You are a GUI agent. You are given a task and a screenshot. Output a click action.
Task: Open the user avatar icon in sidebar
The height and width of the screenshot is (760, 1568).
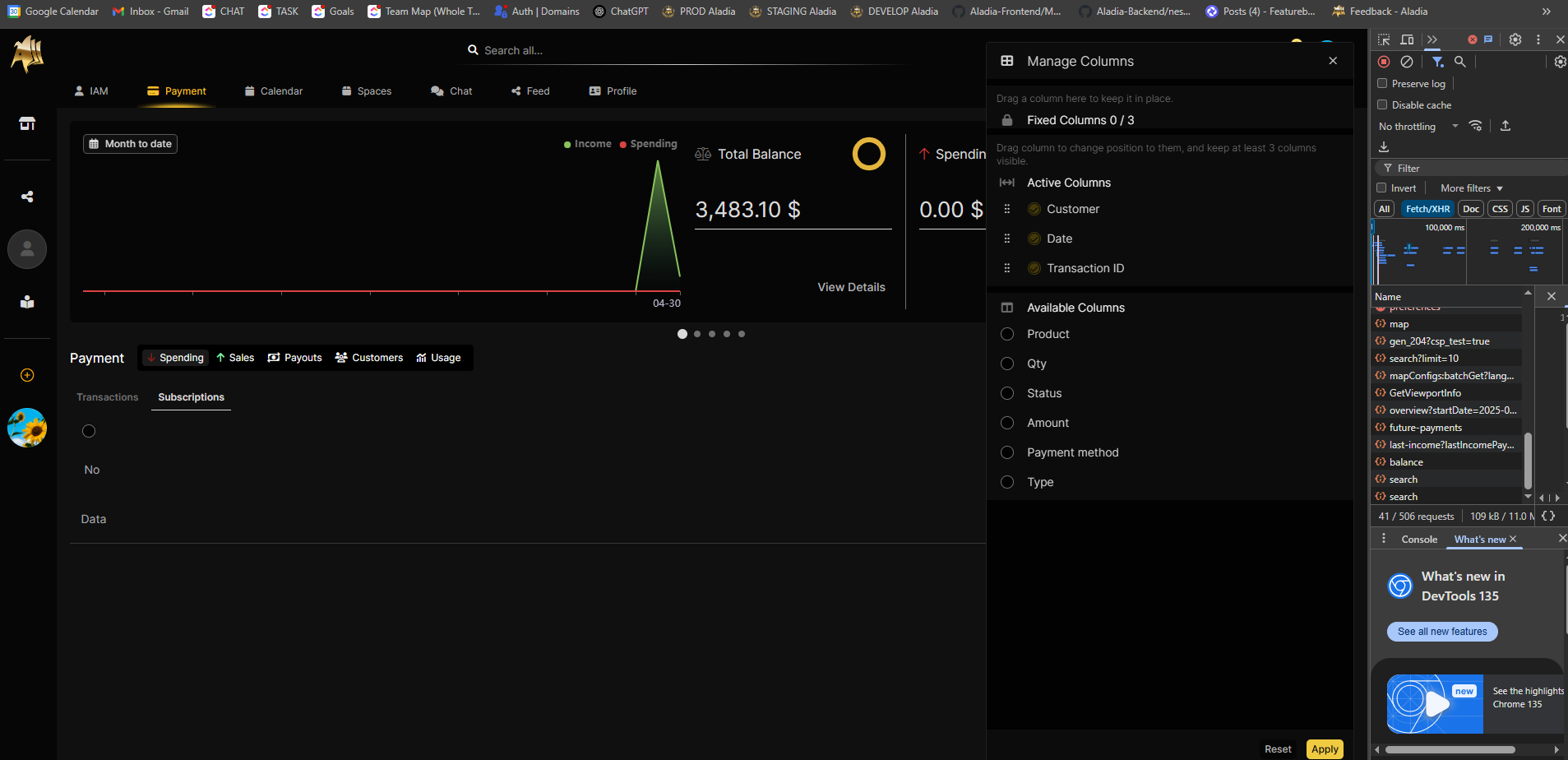(x=27, y=249)
